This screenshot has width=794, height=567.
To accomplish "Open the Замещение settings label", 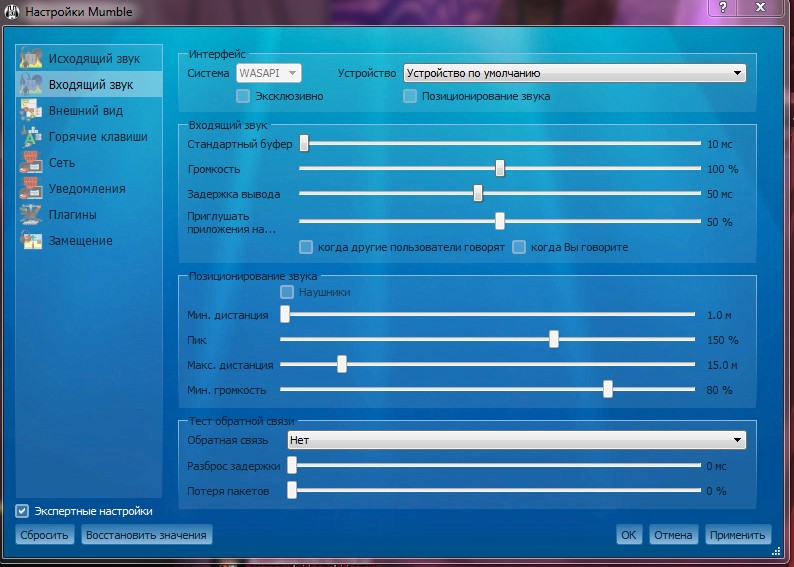I will click(x=81, y=240).
